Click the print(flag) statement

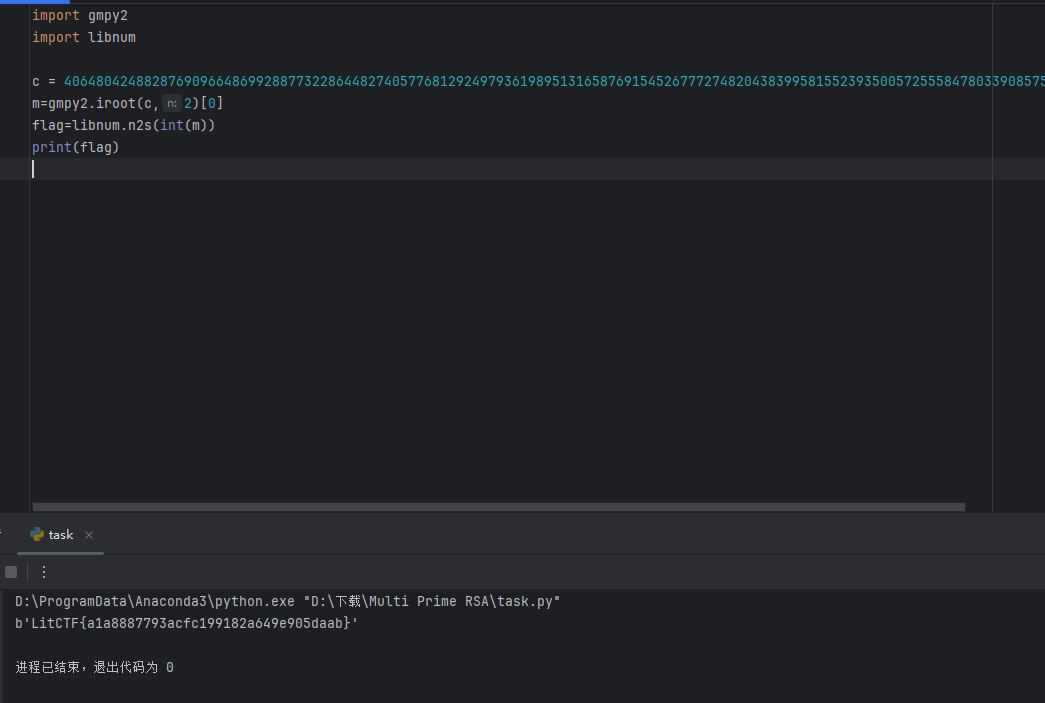pos(75,147)
